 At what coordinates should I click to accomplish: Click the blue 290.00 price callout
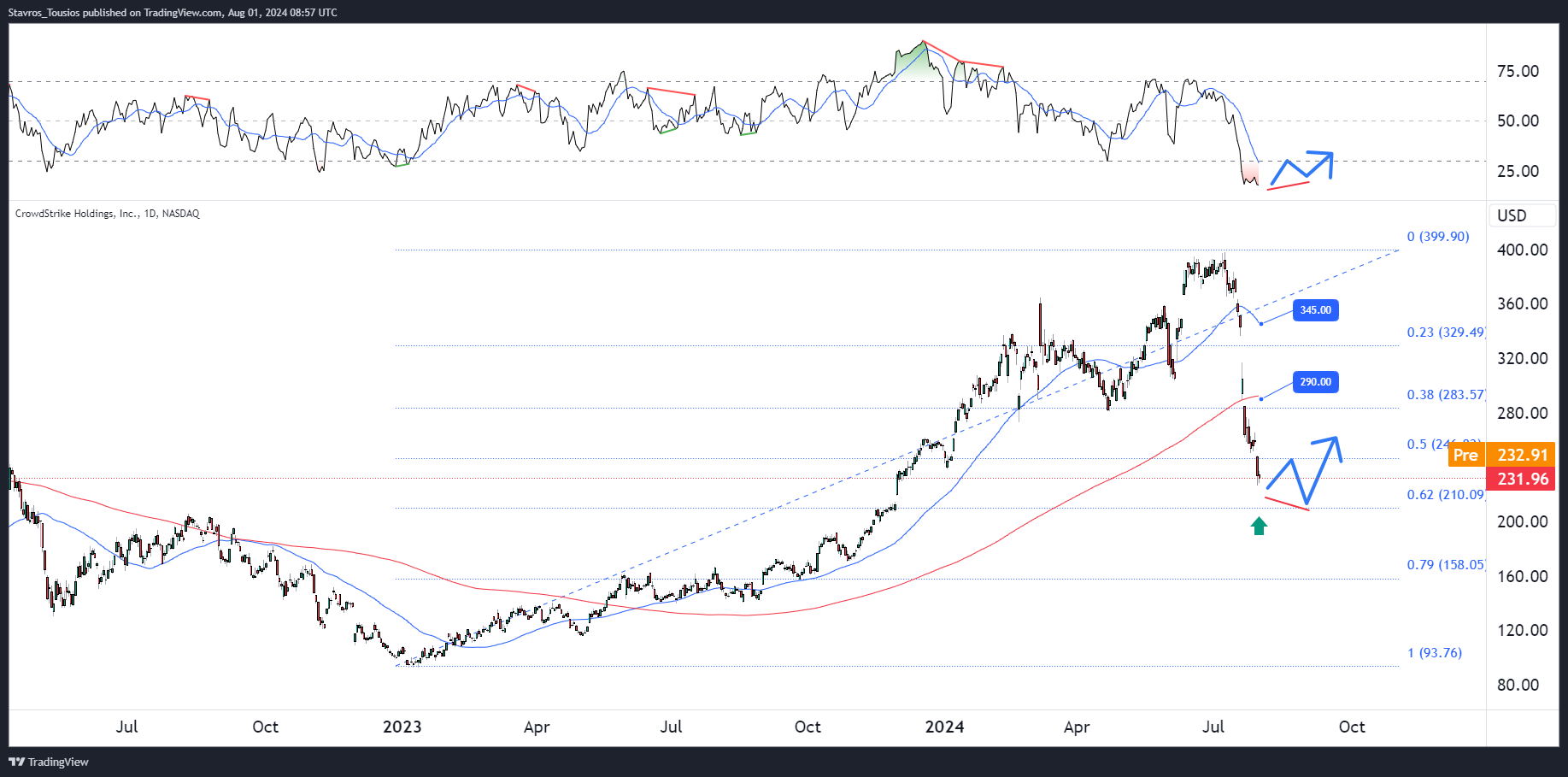1315,382
